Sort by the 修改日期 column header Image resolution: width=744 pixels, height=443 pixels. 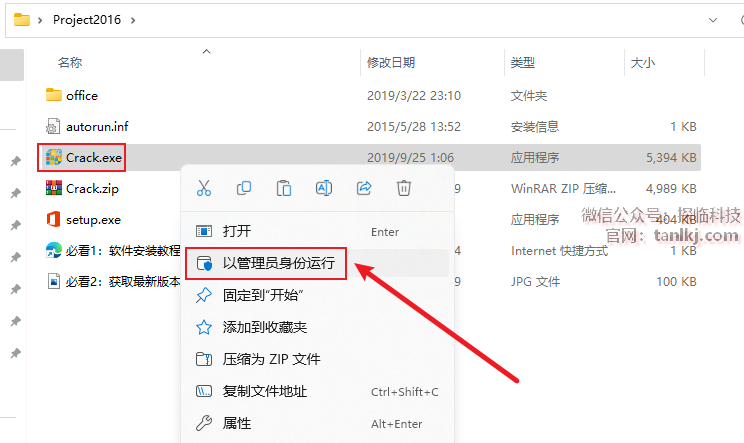pyautogui.click(x=391, y=62)
